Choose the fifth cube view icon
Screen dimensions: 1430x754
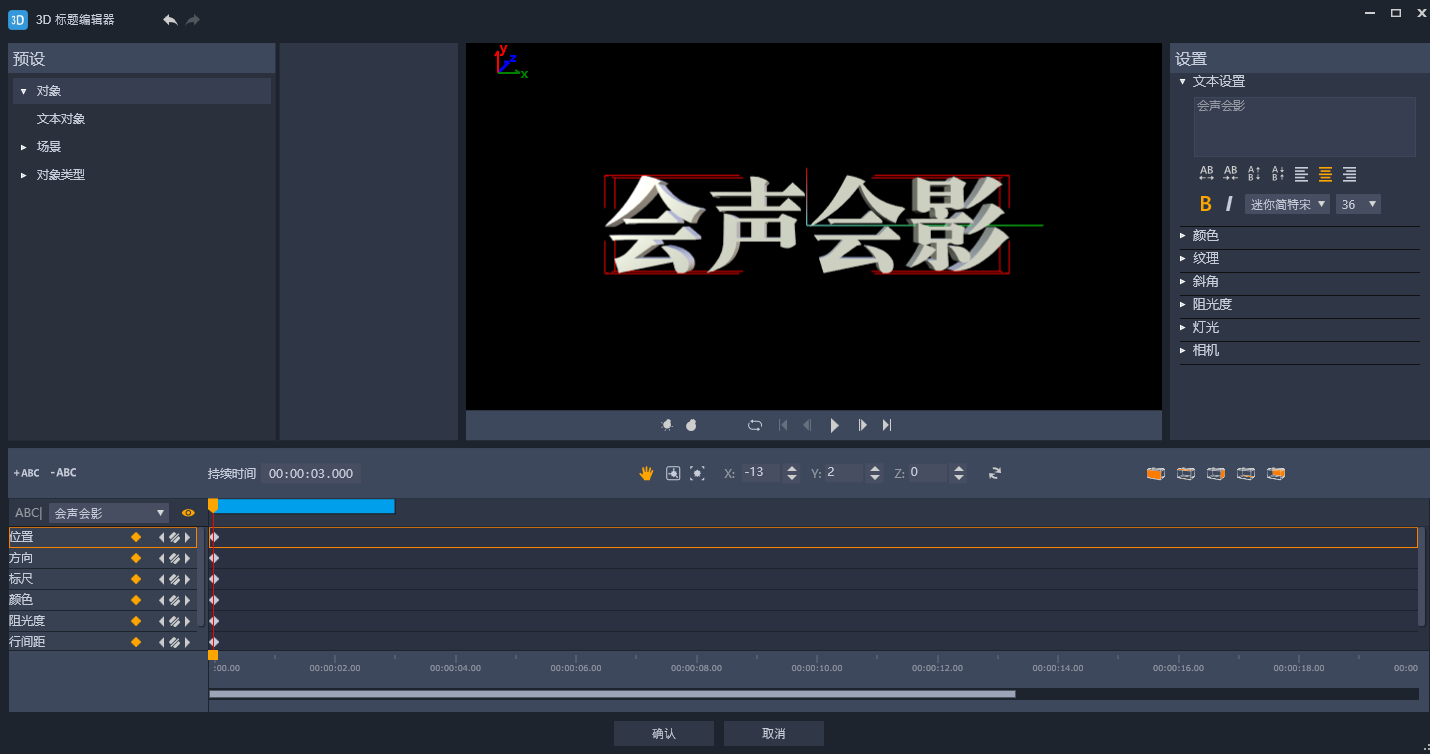(1276, 473)
